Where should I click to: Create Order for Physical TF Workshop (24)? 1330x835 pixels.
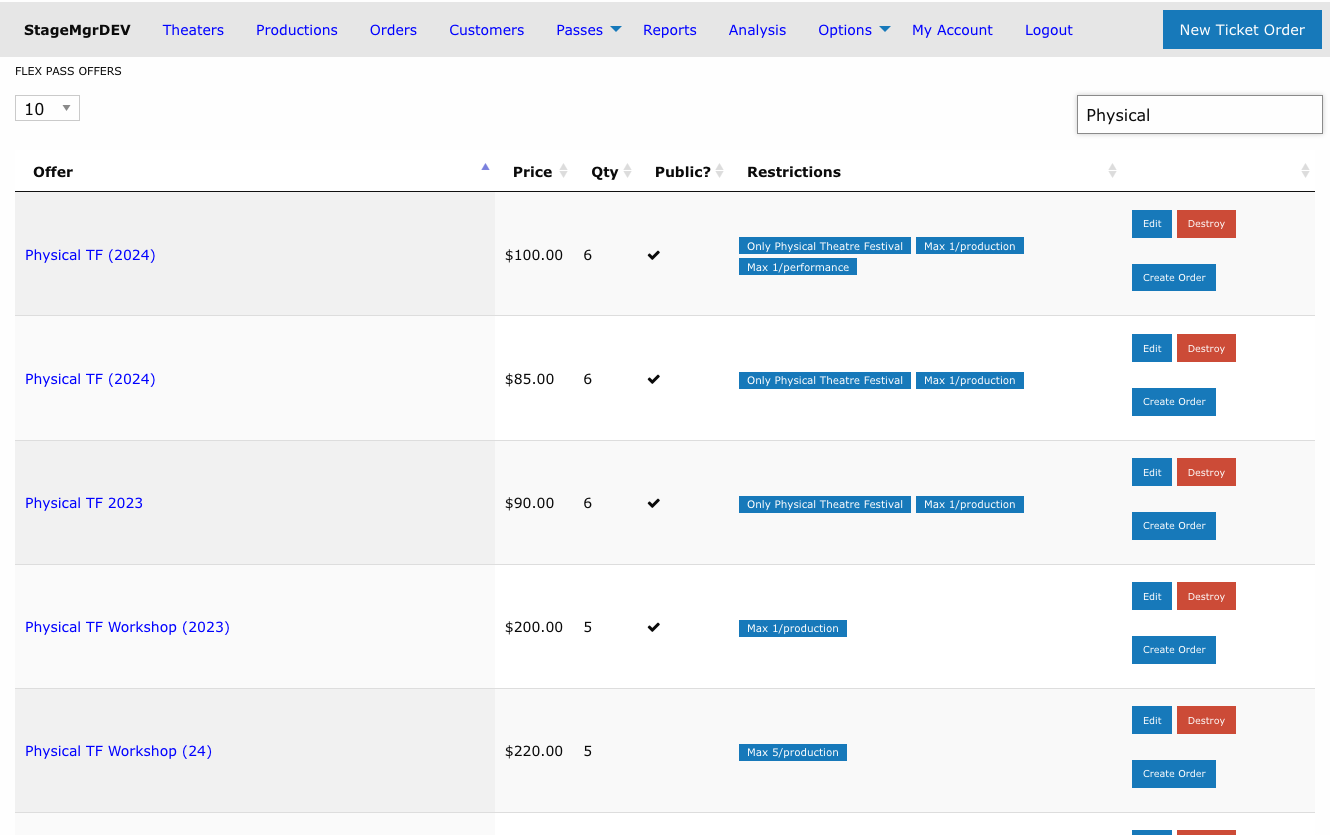point(1174,774)
